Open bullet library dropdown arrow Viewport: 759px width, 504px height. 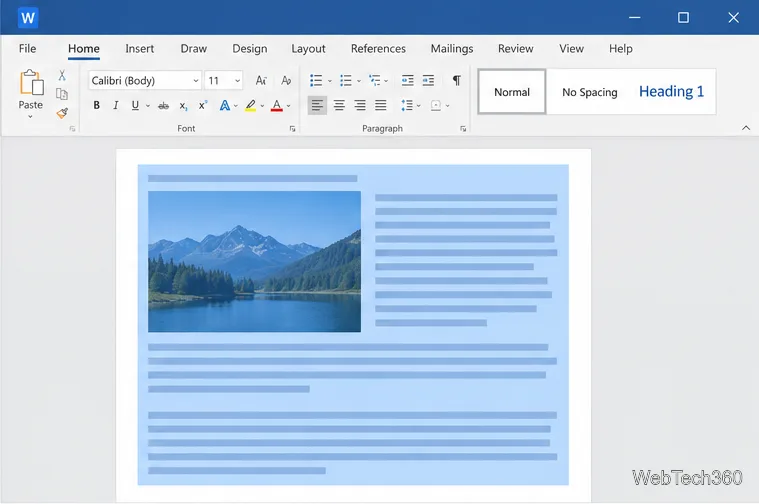pos(330,81)
